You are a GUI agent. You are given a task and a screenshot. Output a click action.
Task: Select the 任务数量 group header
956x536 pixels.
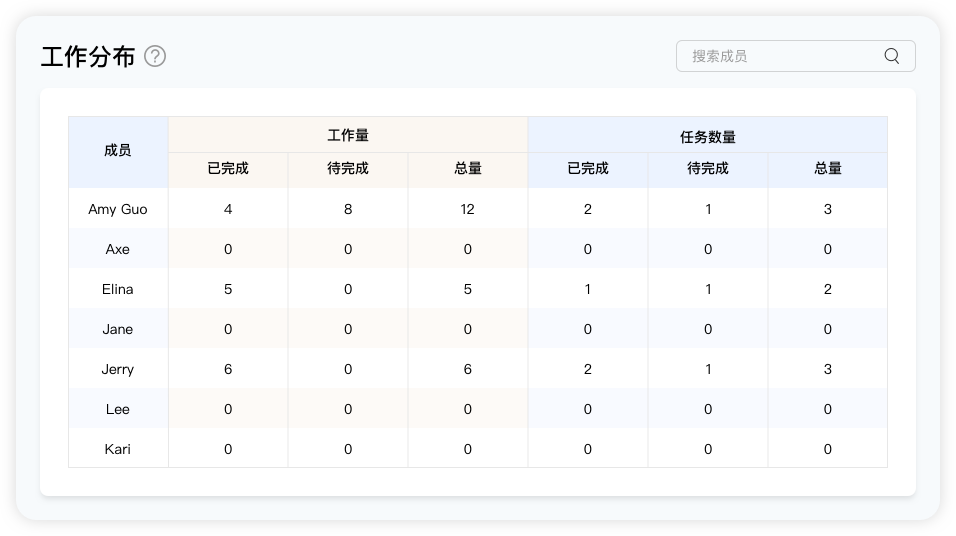(x=707, y=136)
